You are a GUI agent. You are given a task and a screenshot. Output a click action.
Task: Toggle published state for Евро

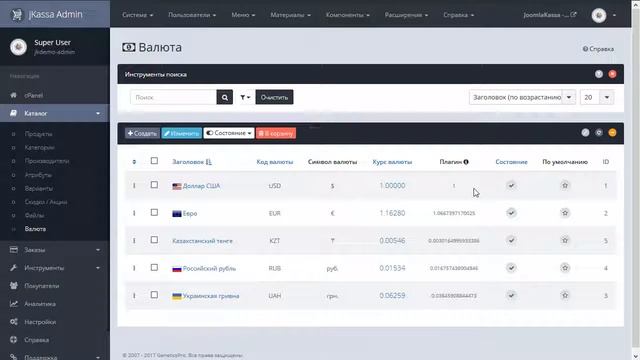tap(511, 213)
